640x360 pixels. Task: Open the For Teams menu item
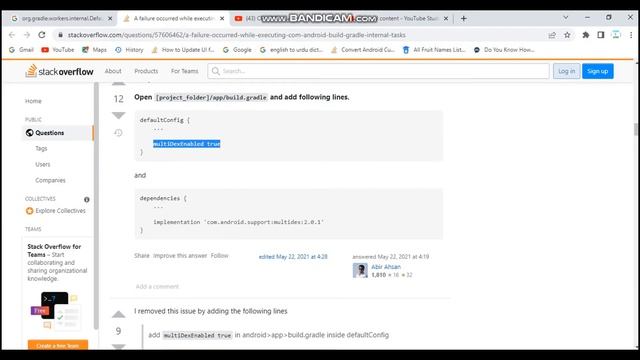(x=184, y=71)
